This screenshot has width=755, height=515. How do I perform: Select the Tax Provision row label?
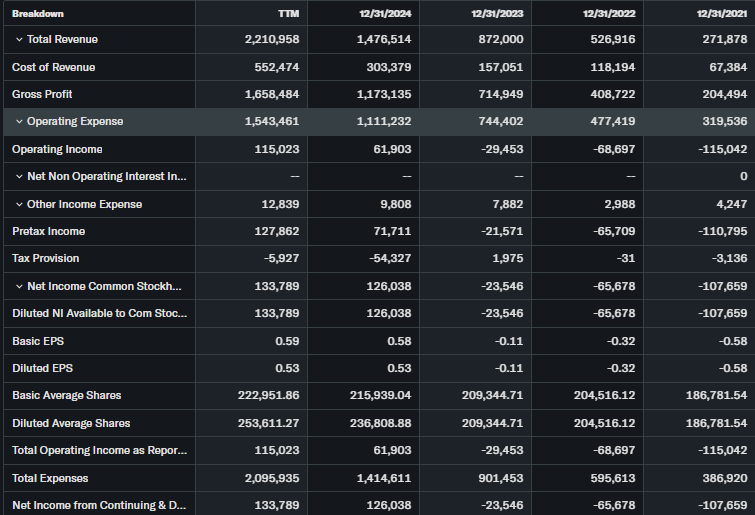tap(45, 259)
